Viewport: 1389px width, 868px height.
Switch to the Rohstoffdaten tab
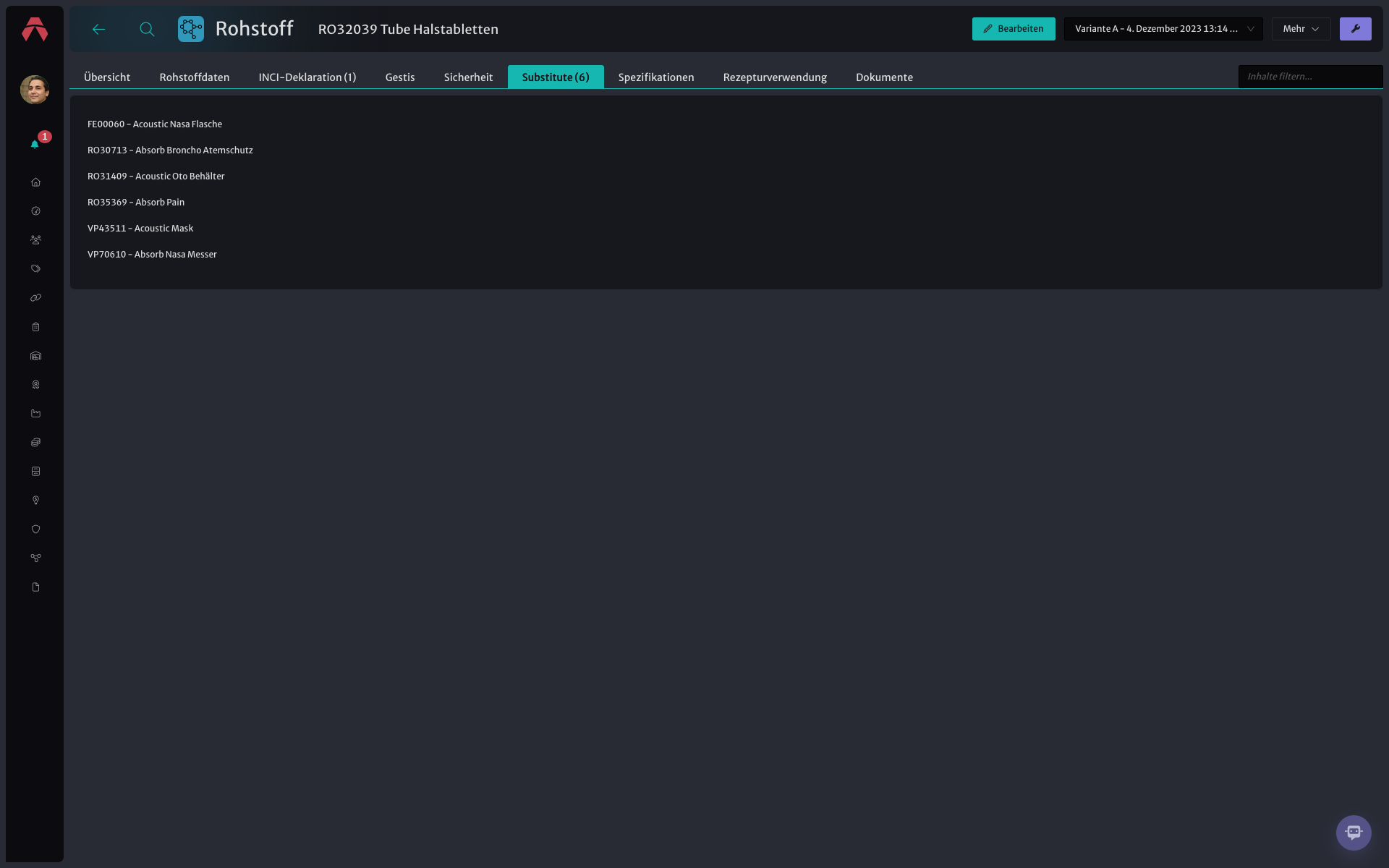tap(195, 77)
